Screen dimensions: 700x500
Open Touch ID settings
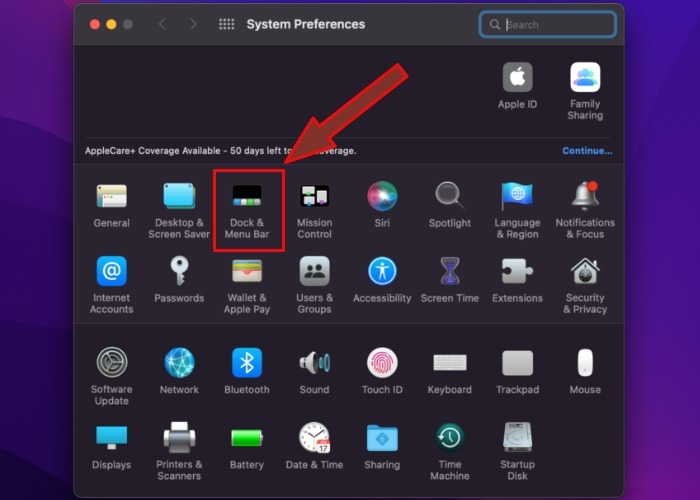click(382, 363)
